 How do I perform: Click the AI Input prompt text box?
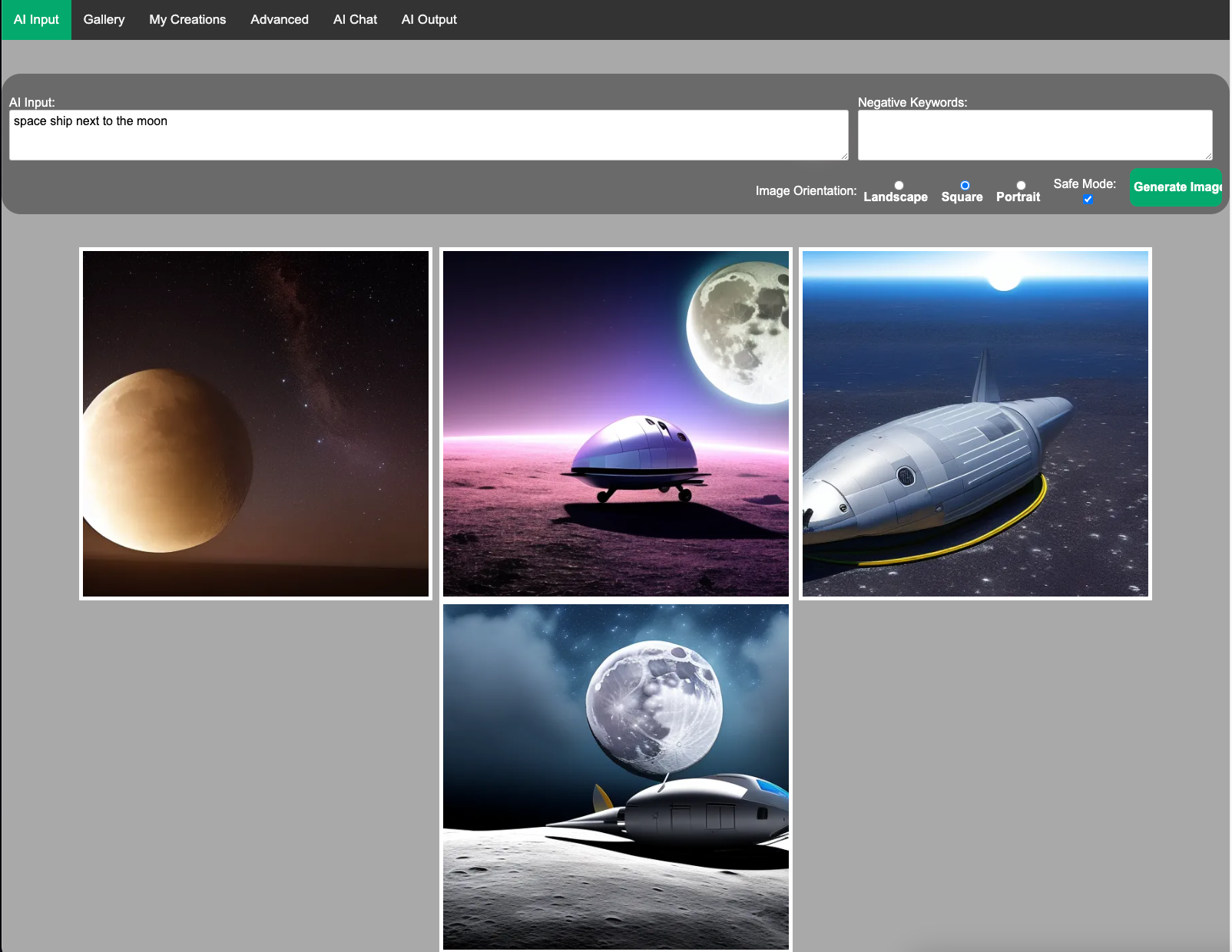(x=429, y=135)
